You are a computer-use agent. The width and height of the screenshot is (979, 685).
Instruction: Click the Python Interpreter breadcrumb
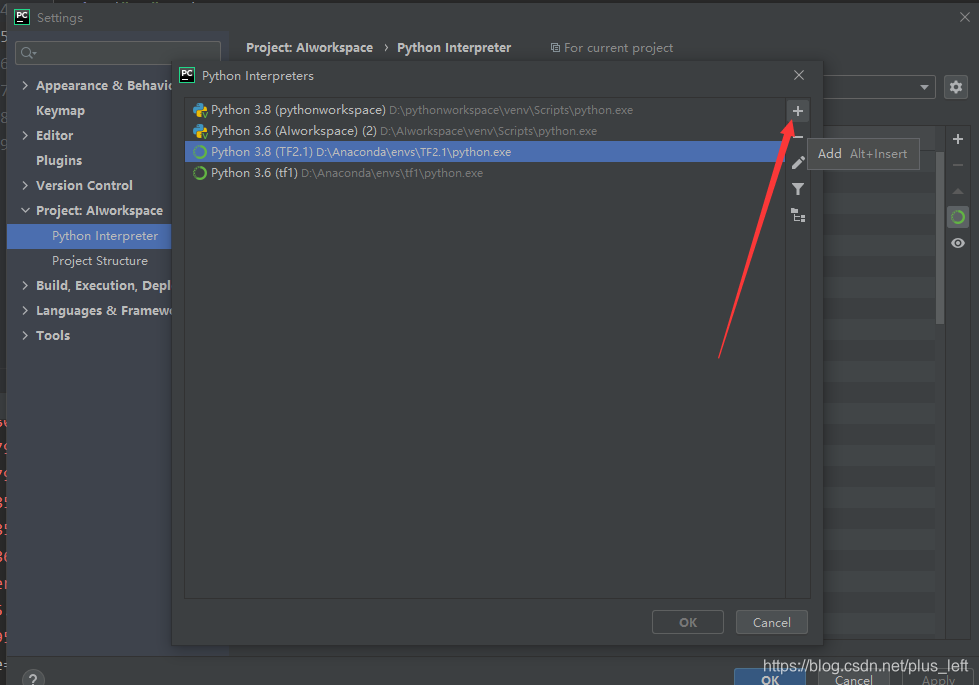[454, 47]
